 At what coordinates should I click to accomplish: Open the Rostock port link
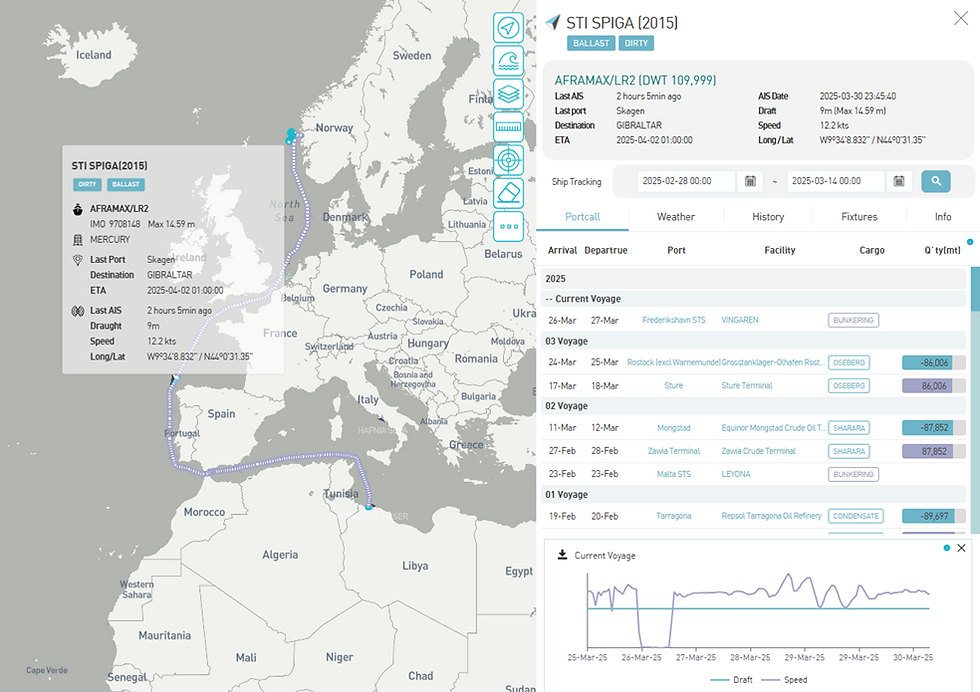674,363
